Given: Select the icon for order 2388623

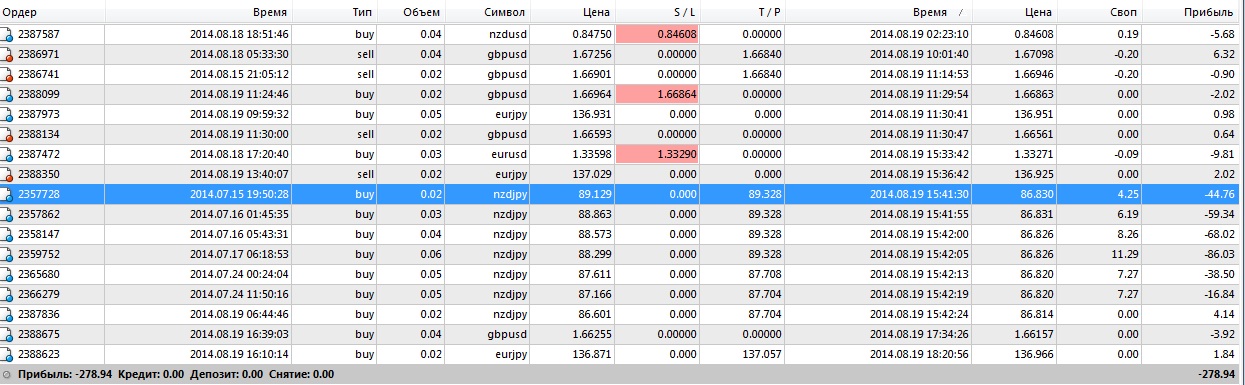Looking at the screenshot, I should 8,354.
